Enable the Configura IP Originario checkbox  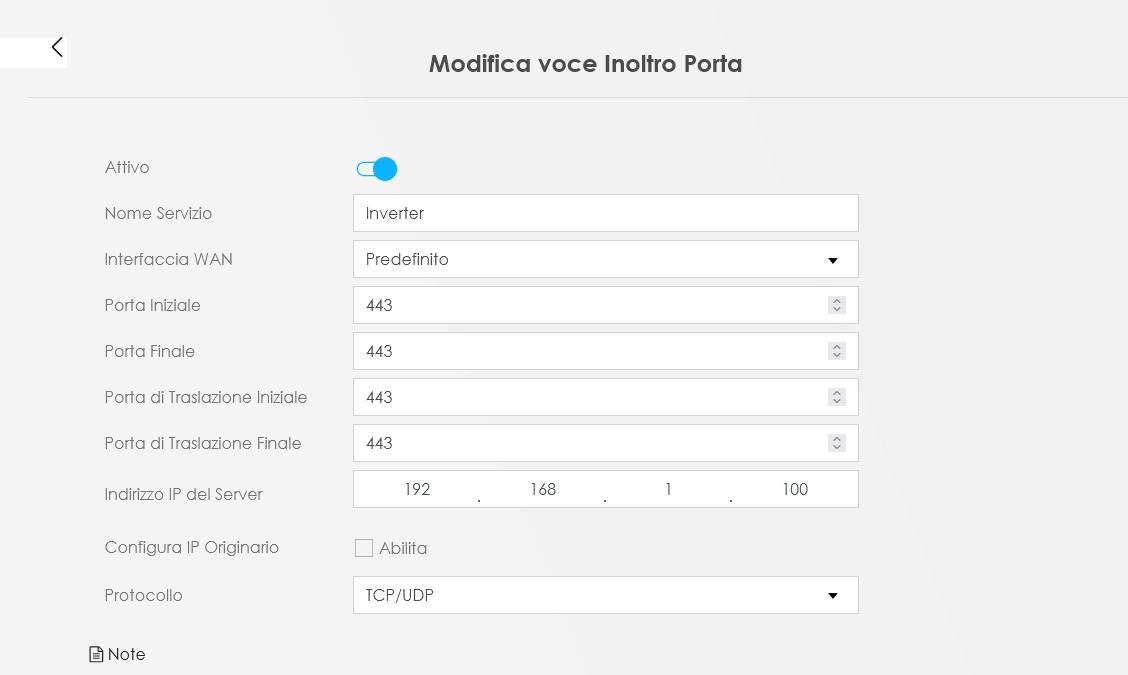click(364, 548)
